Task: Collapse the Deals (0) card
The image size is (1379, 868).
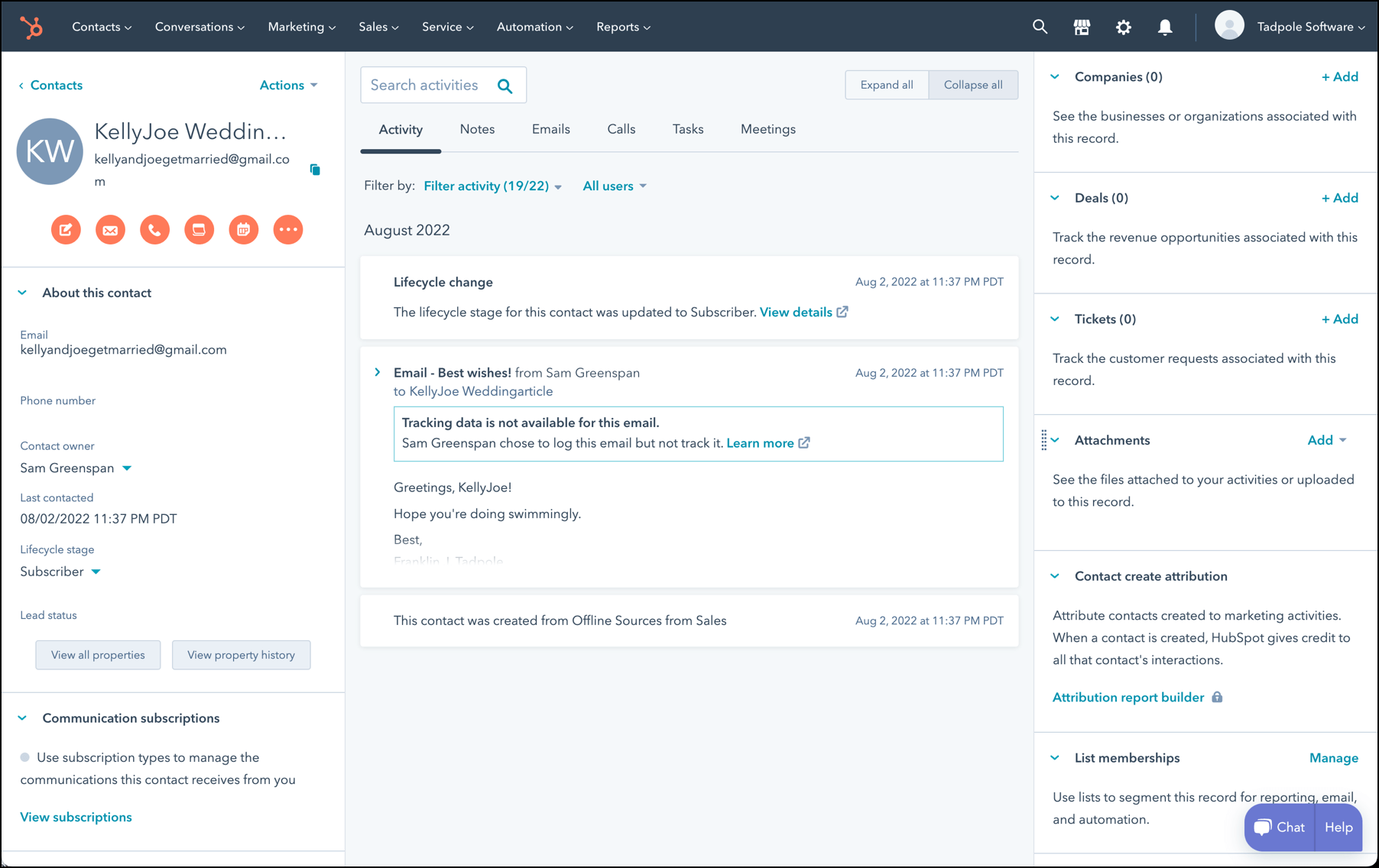Action: 1055,198
